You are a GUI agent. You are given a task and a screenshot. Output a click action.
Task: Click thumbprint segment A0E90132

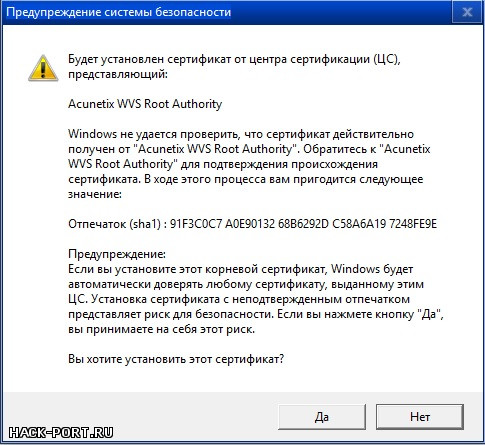(x=250, y=224)
